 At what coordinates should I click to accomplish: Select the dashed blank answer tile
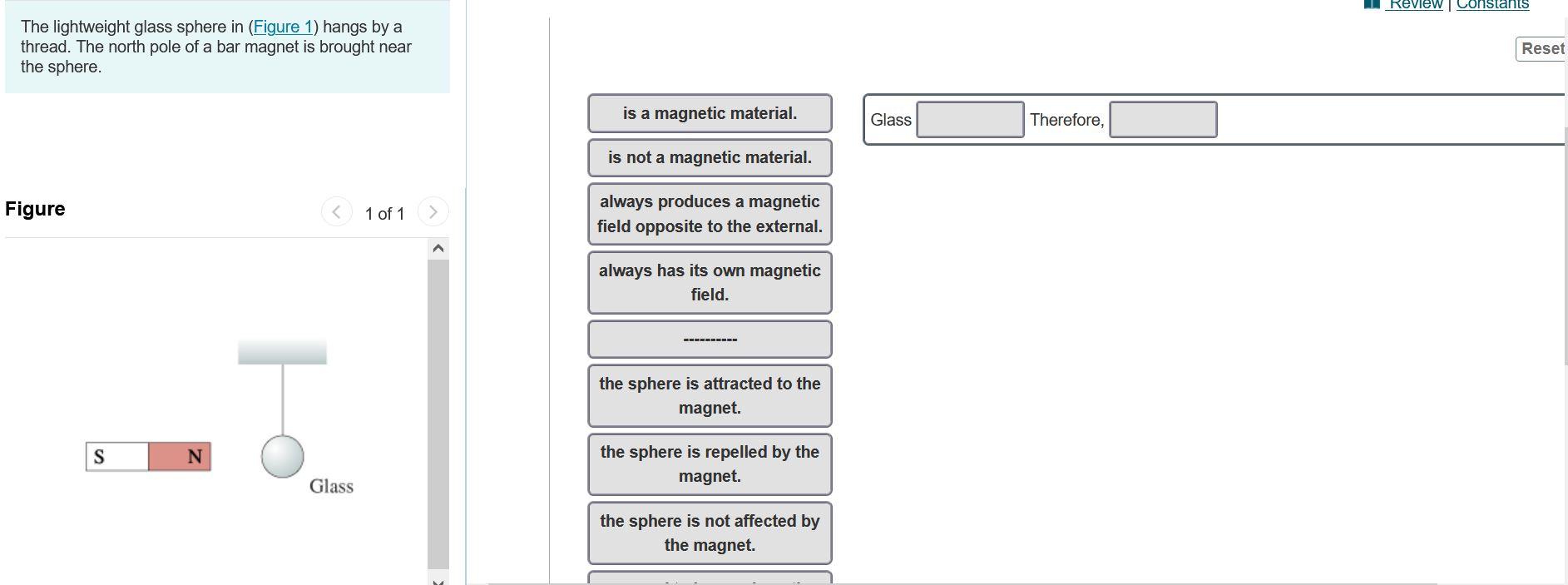pos(709,339)
